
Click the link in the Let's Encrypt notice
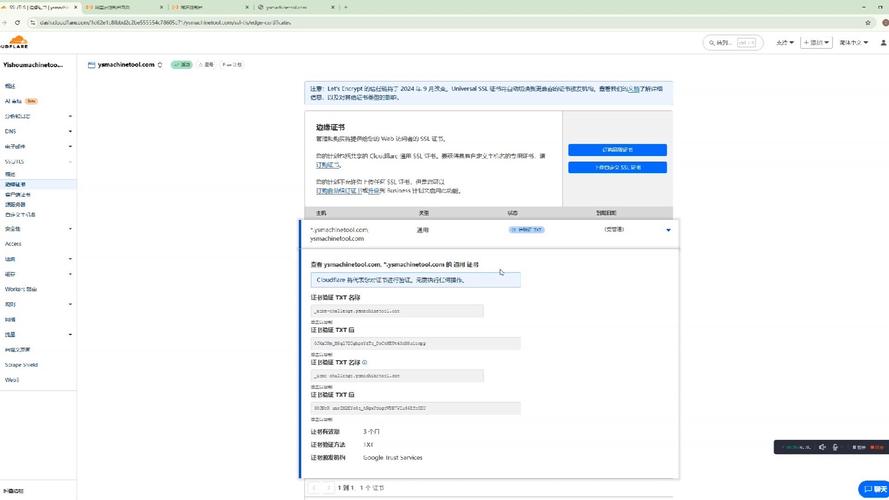coord(633,89)
